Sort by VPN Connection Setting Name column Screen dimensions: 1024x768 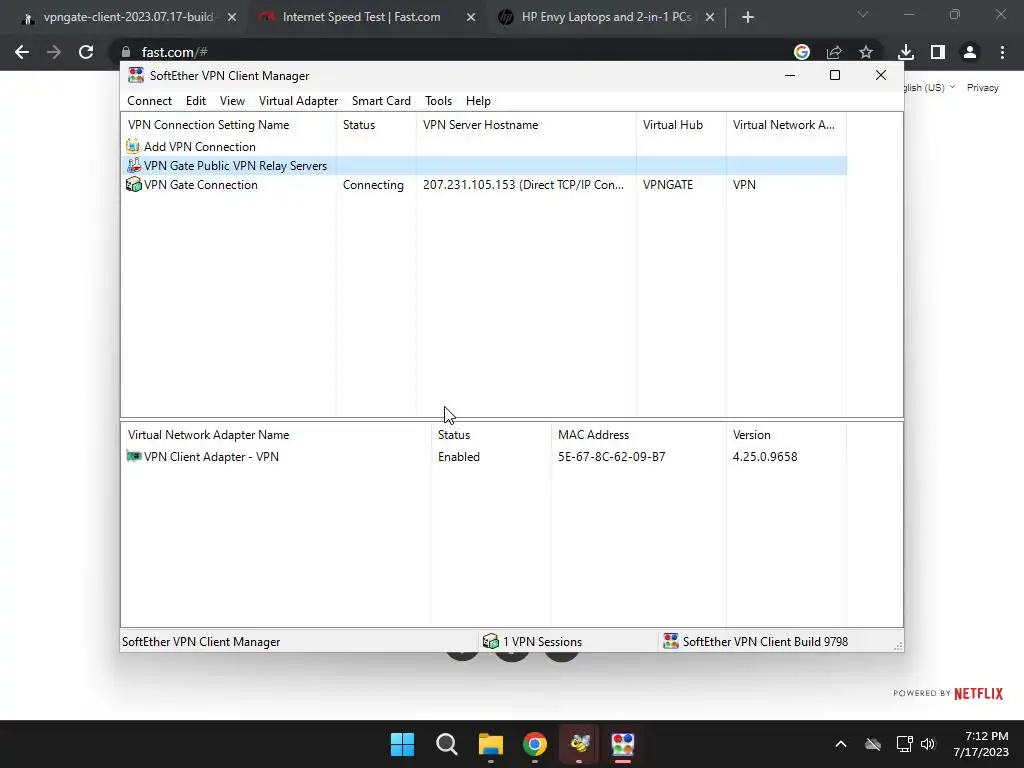coord(229,125)
